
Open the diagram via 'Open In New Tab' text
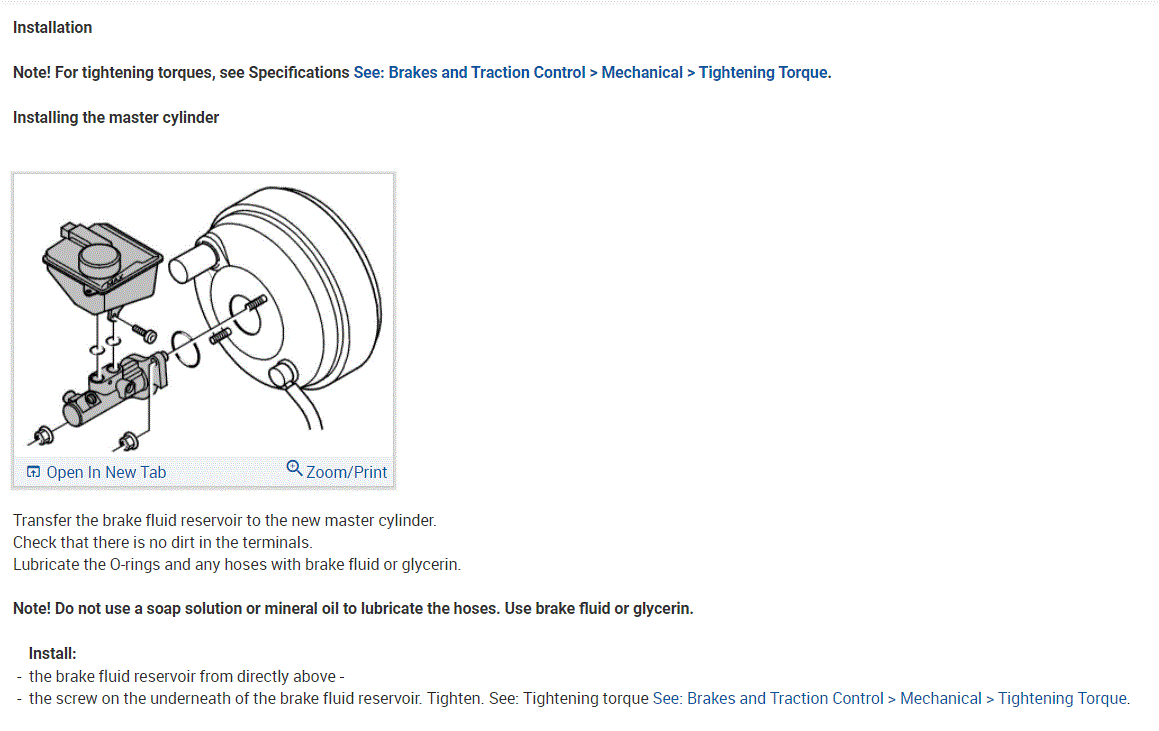tap(106, 472)
